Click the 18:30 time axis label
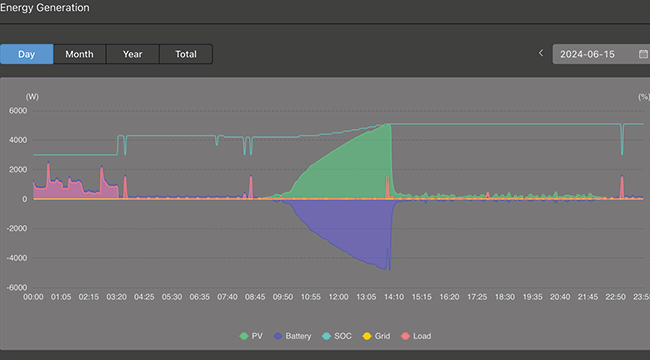The height and width of the screenshot is (360, 650). click(504, 297)
